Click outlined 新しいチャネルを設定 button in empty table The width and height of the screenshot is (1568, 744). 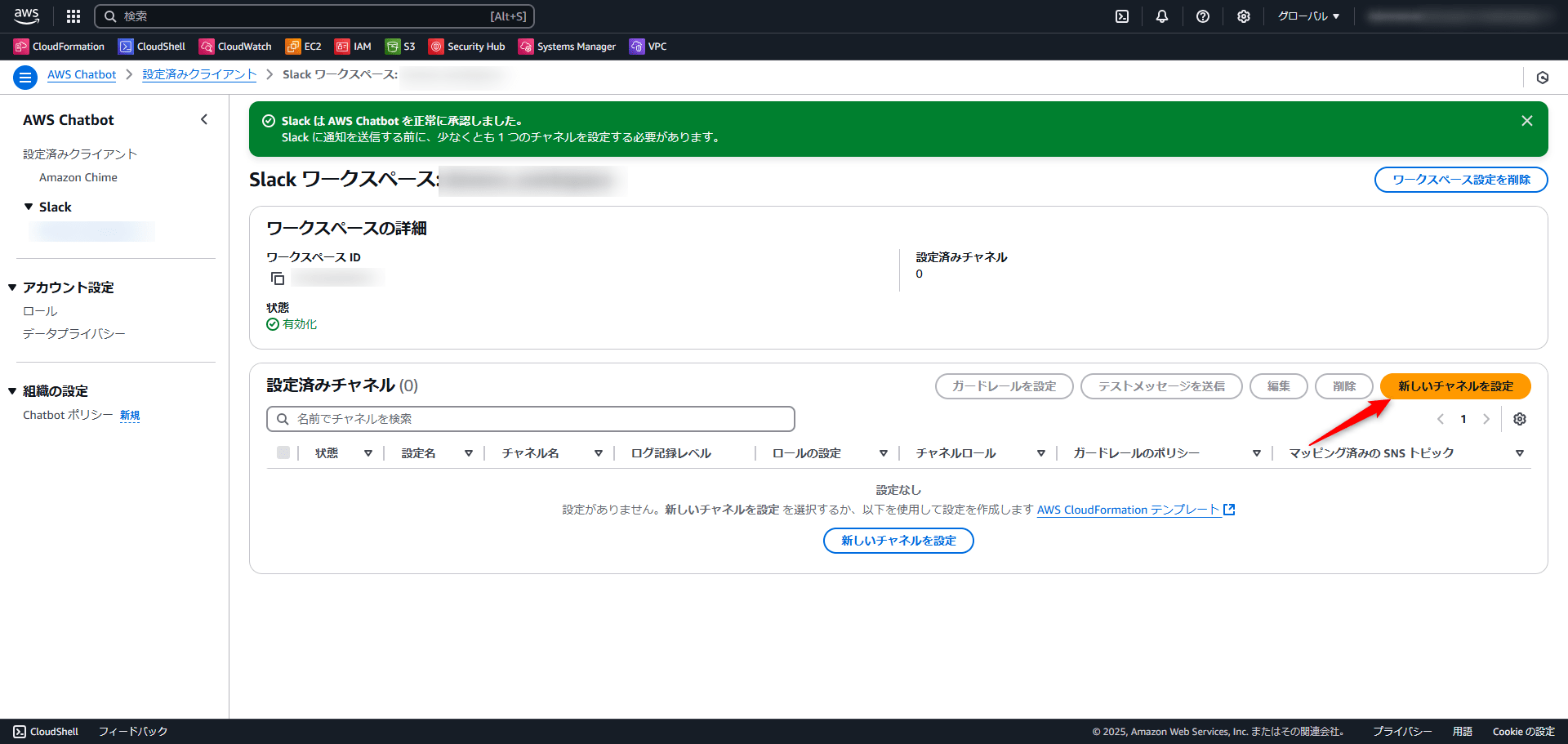(x=898, y=541)
